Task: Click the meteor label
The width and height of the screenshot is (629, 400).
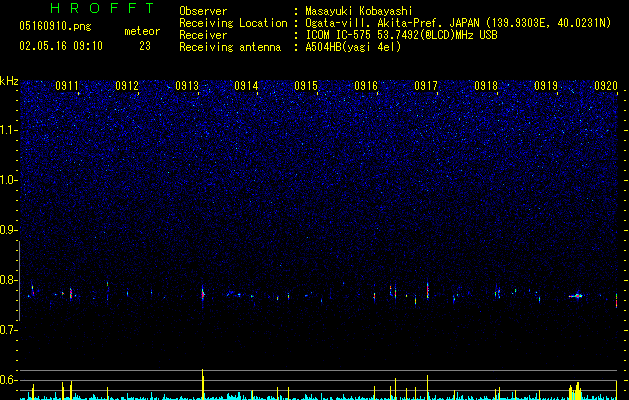Action: pyautogui.click(x=142, y=31)
